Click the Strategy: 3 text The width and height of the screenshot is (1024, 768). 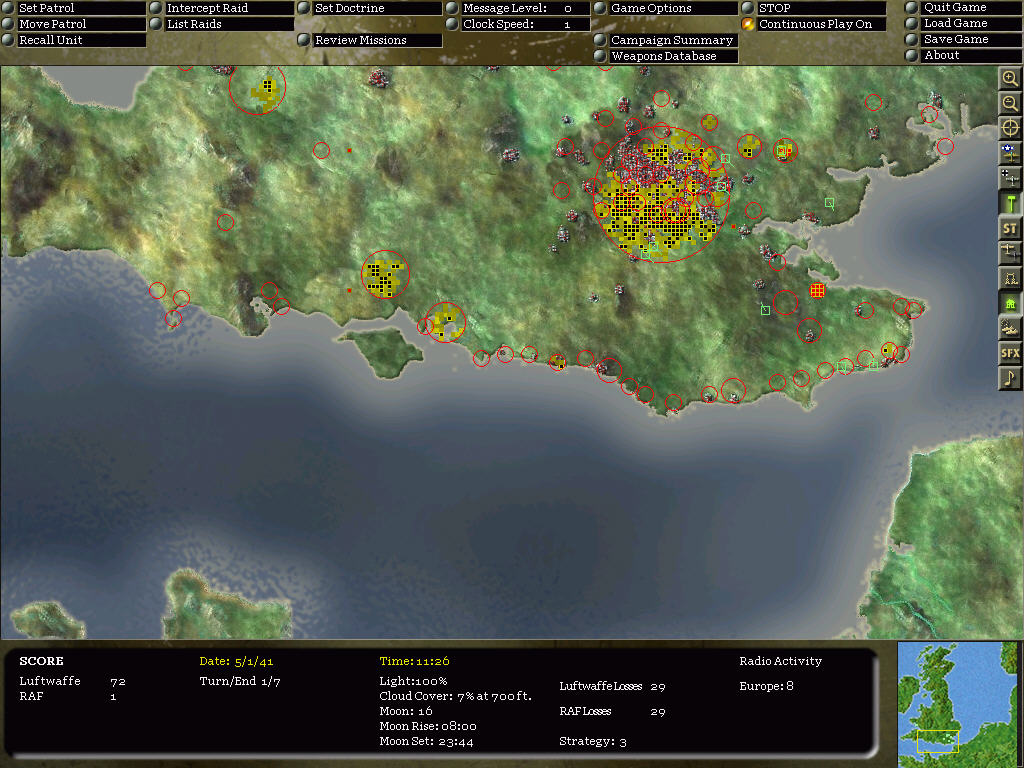click(x=593, y=741)
